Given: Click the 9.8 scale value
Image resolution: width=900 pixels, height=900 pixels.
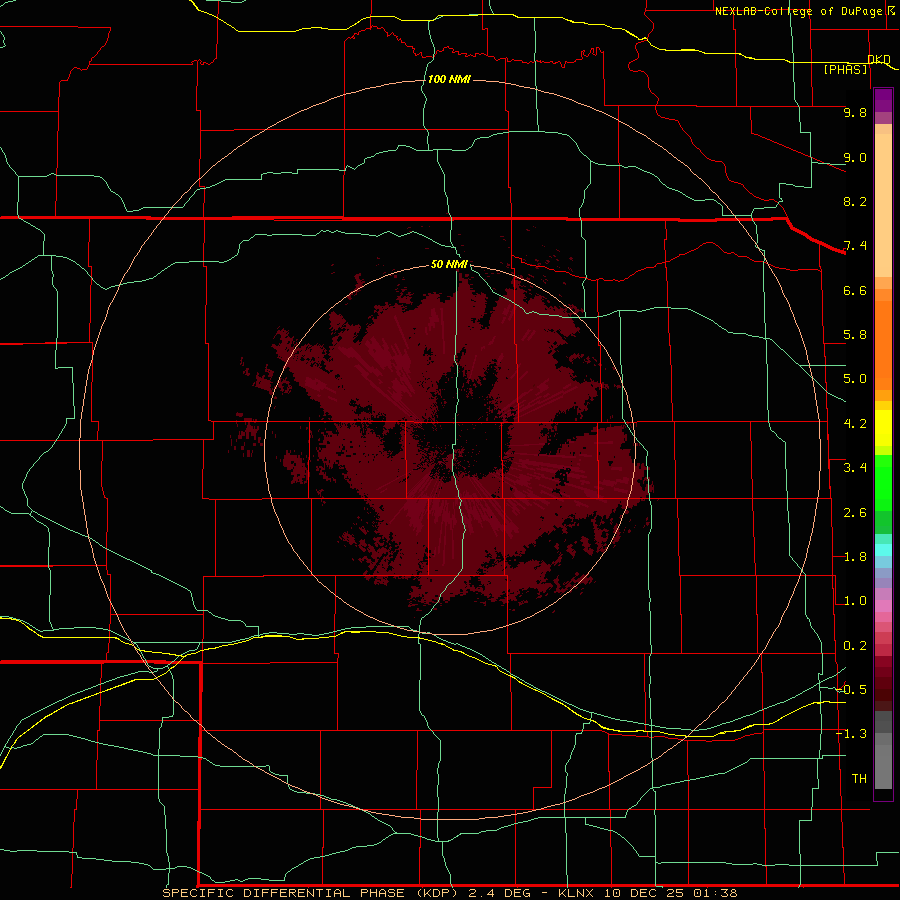Looking at the screenshot, I should coord(855,112).
